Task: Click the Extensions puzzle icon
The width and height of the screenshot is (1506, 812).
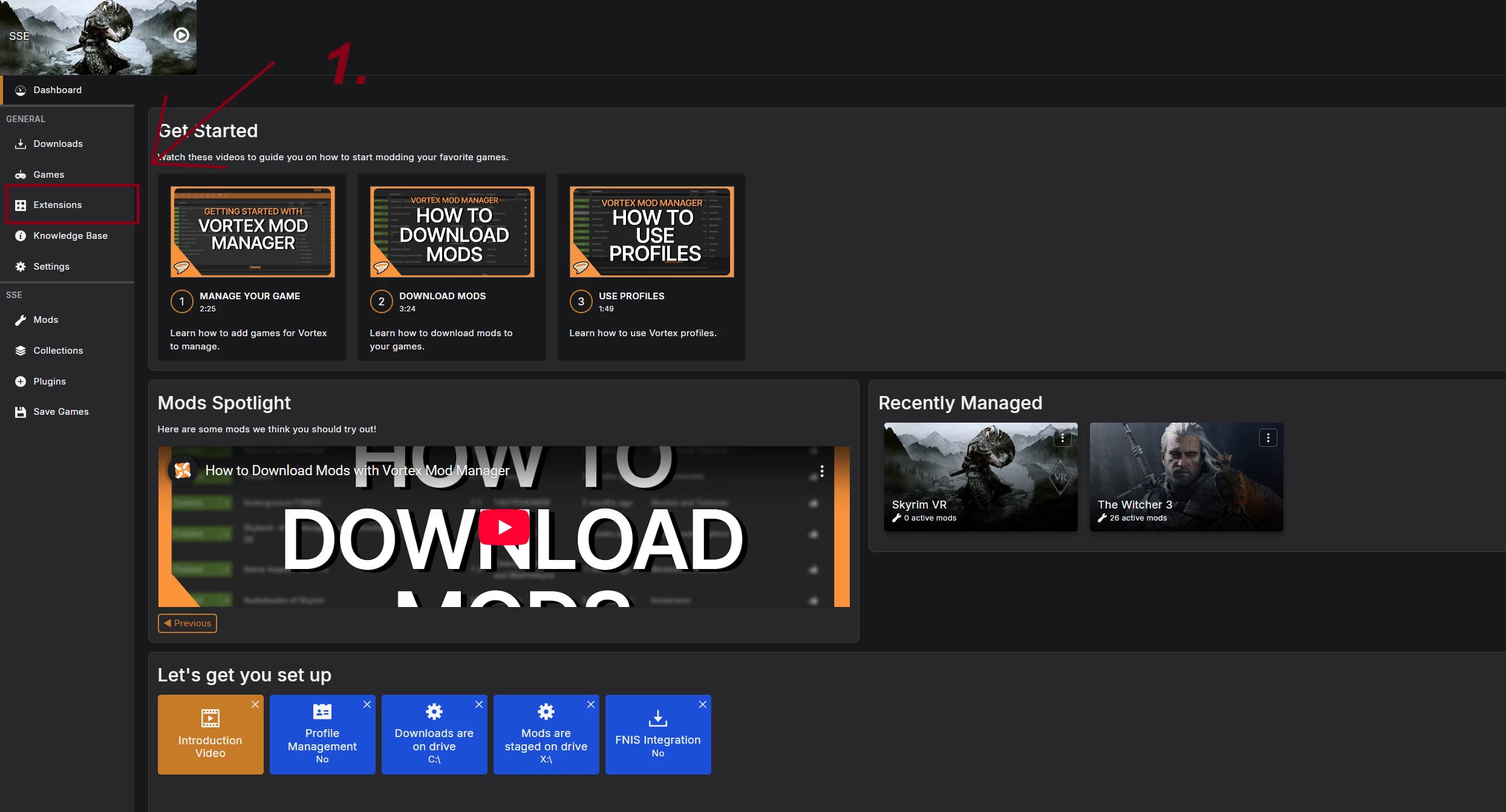Action: tap(21, 205)
